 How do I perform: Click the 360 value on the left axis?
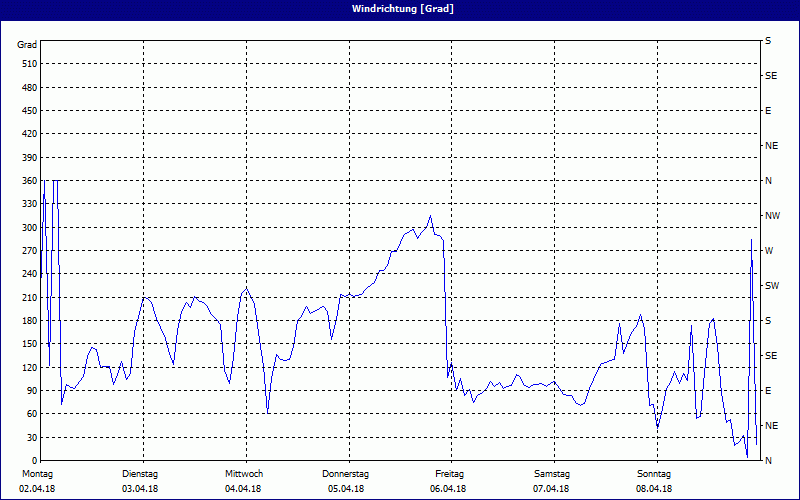(x=28, y=180)
